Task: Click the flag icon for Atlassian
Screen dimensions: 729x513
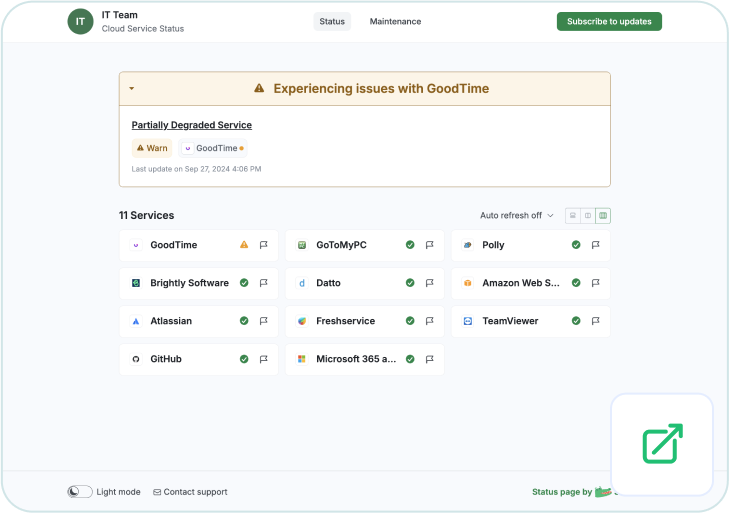Action: [264, 321]
